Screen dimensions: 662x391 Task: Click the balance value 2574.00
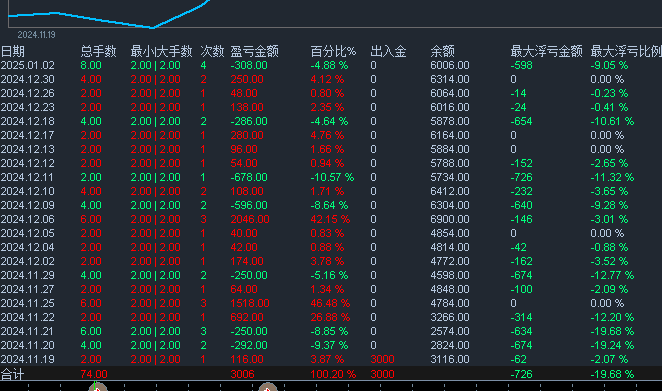click(x=450, y=331)
